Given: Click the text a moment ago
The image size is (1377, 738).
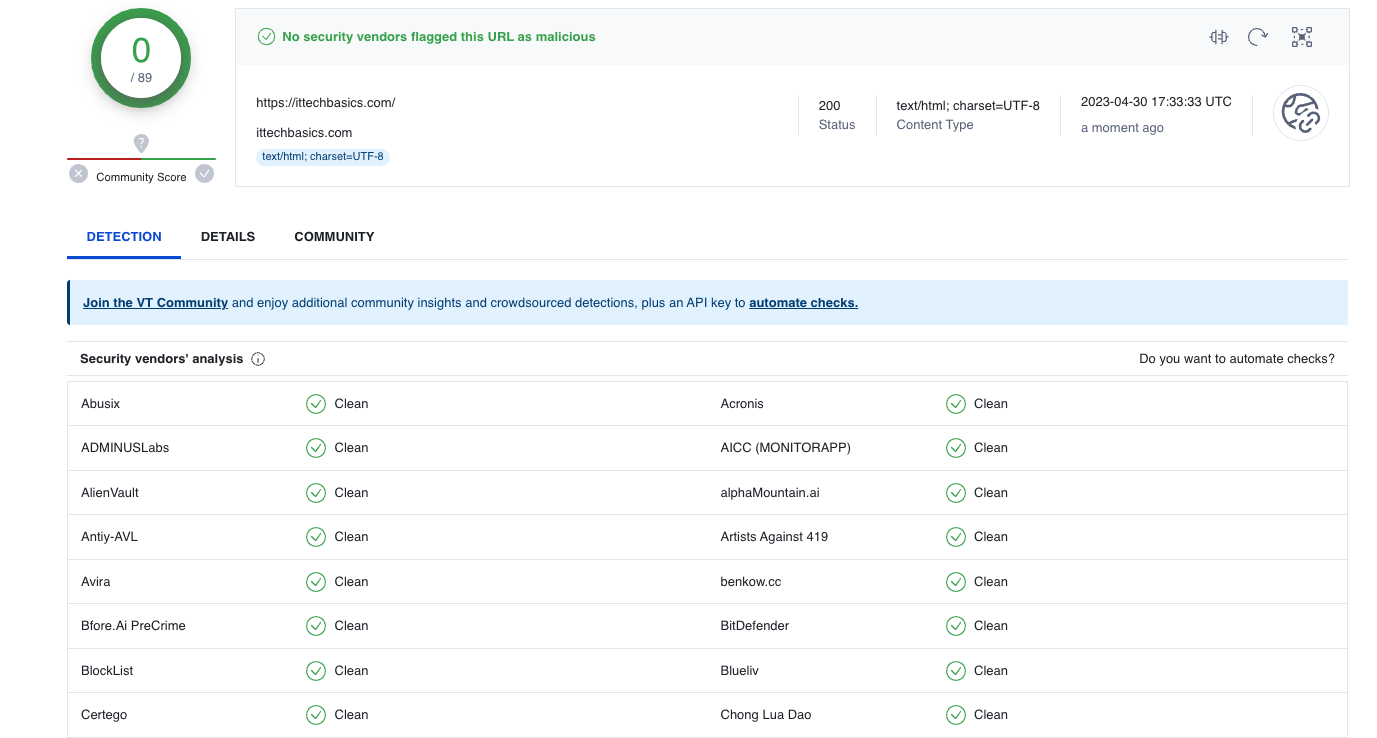Looking at the screenshot, I should point(1122,128).
